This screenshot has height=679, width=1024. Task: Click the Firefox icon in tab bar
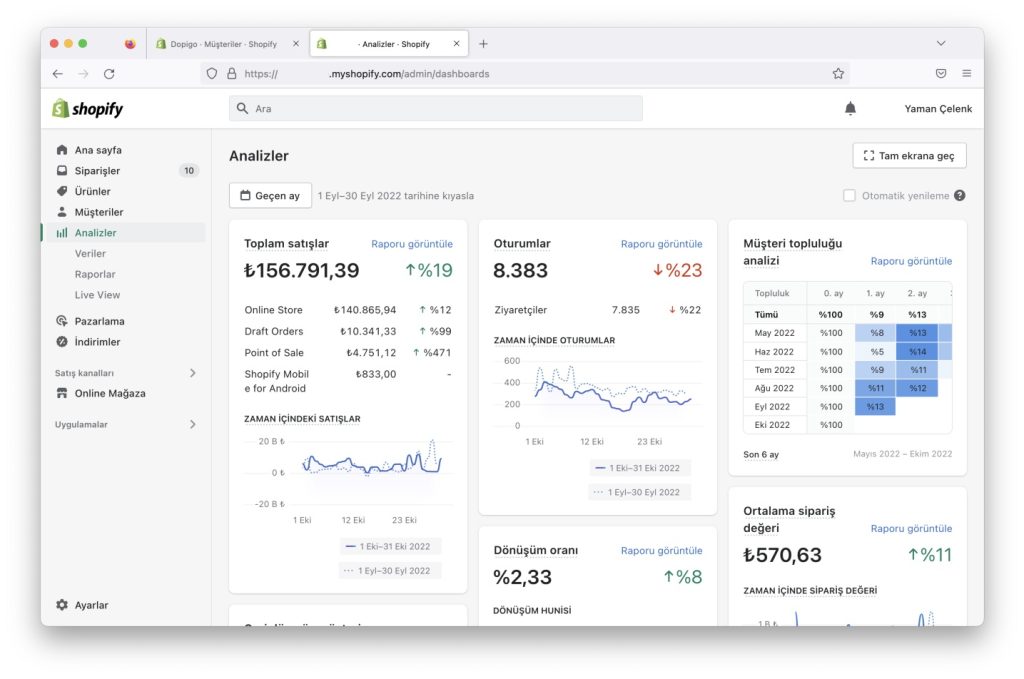point(130,44)
